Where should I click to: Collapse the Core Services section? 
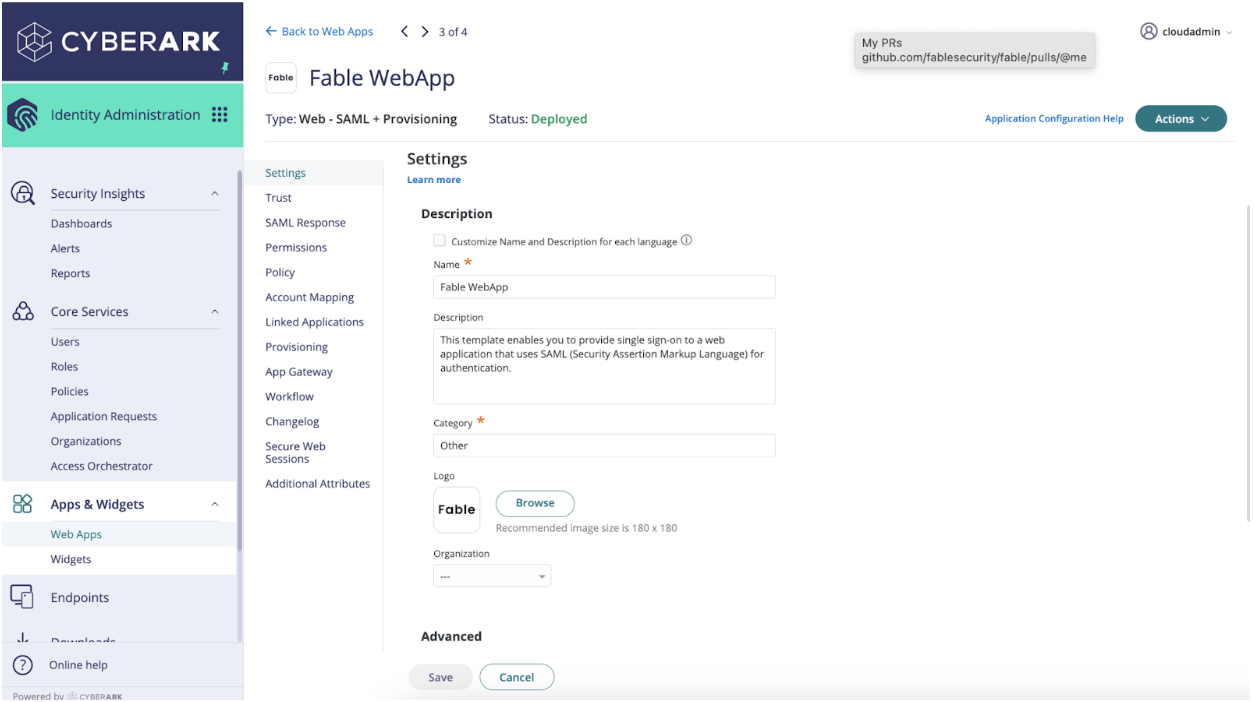[x=214, y=312]
